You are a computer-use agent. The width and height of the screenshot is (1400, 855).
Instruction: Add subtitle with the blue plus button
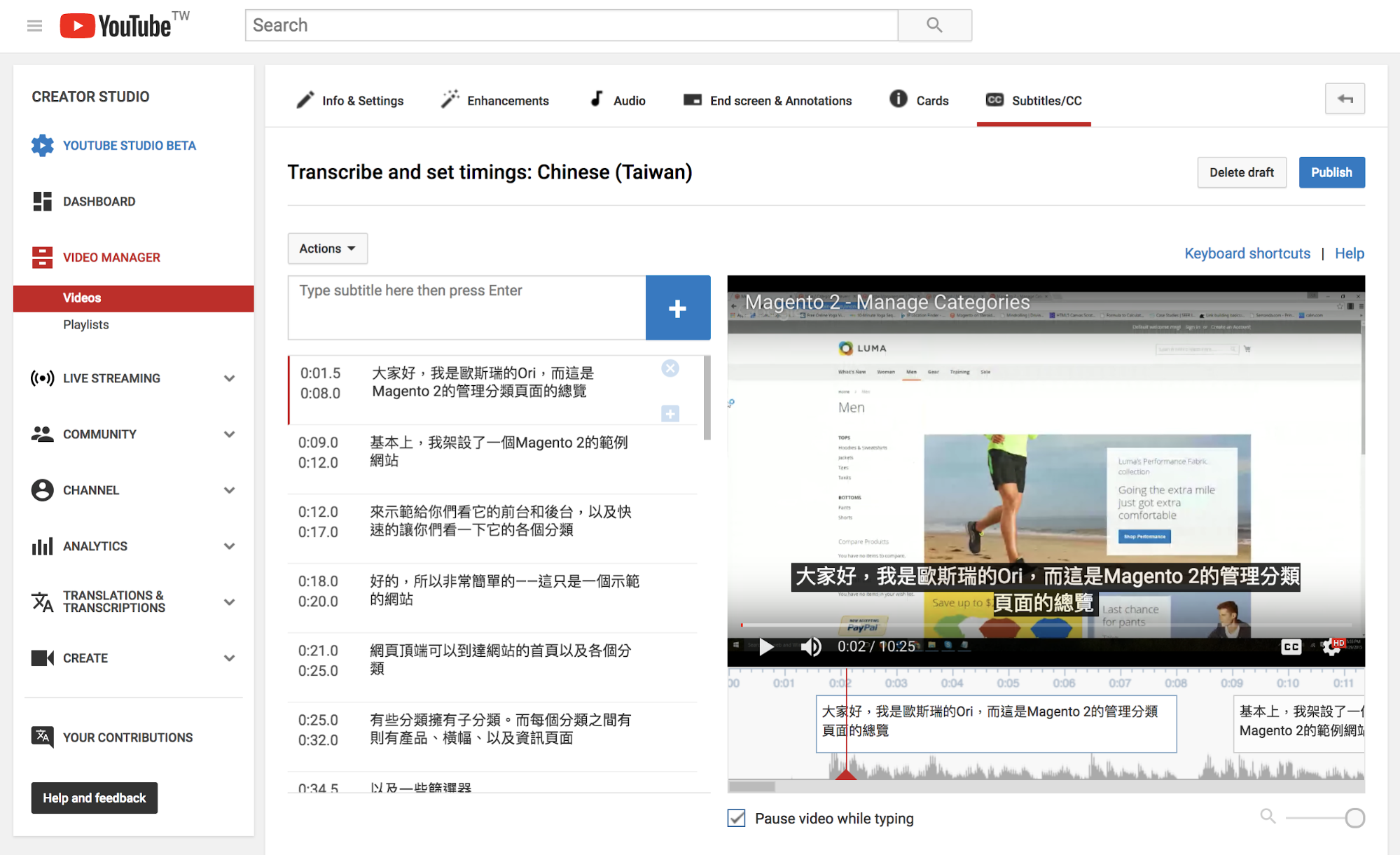click(x=677, y=308)
